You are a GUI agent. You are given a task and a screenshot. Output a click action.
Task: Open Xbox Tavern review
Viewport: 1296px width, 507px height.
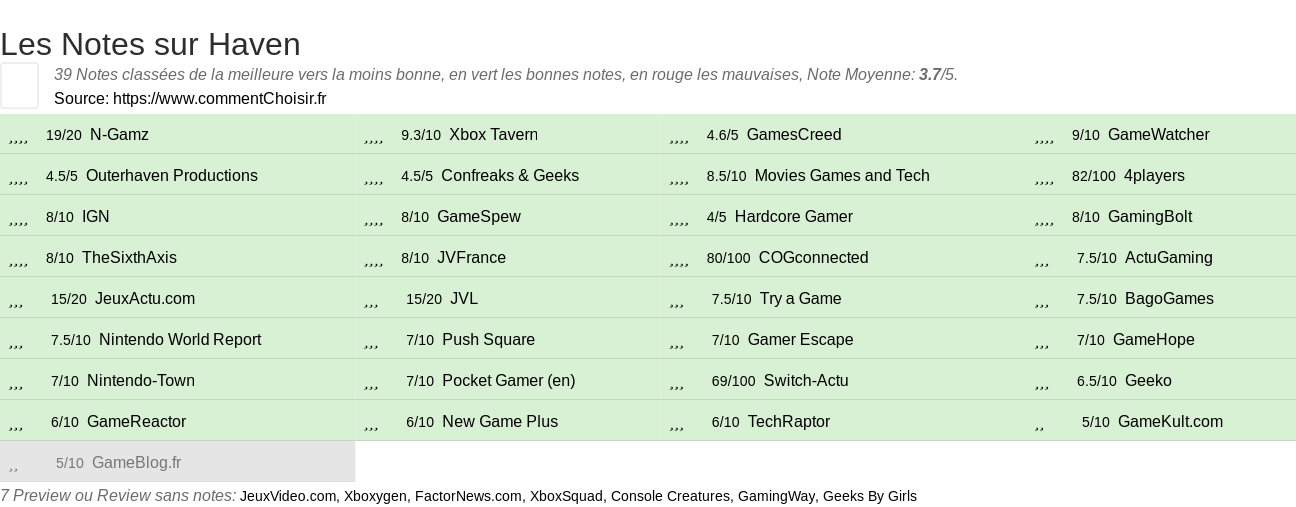click(493, 135)
